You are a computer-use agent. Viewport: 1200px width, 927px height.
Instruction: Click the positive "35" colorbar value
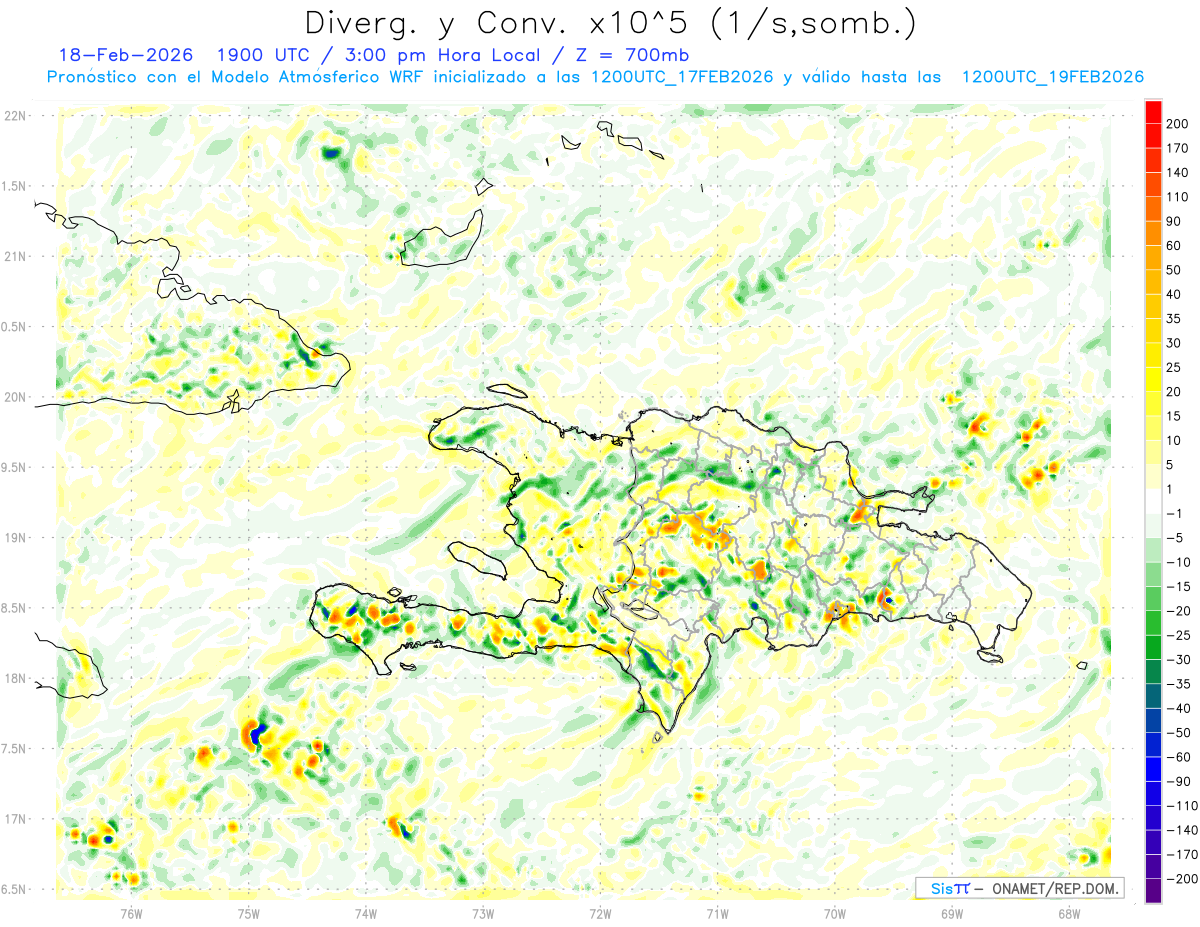[1174, 319]
